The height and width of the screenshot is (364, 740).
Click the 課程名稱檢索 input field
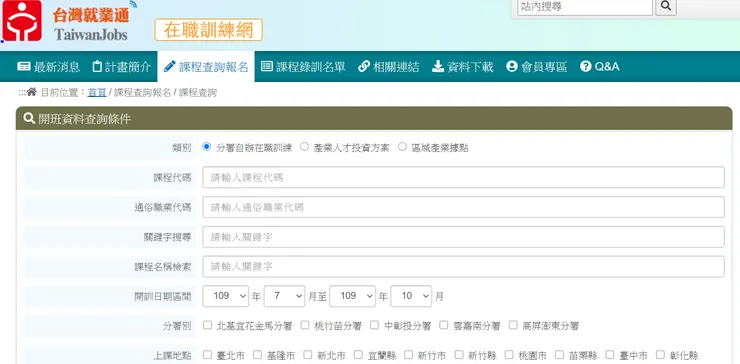463,266
